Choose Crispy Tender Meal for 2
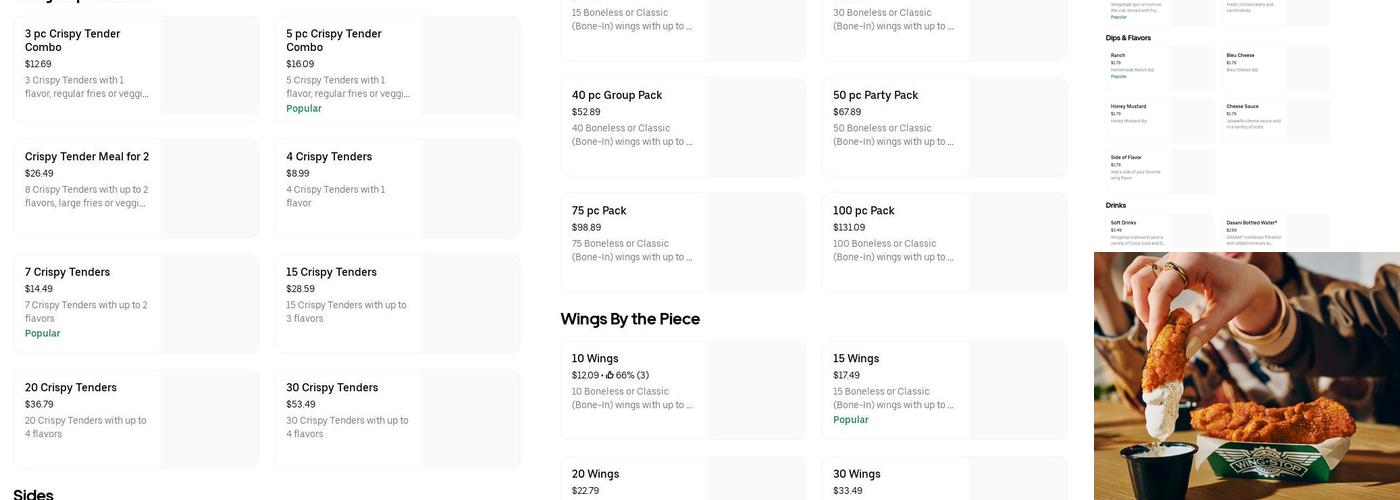 pos(136,188)
